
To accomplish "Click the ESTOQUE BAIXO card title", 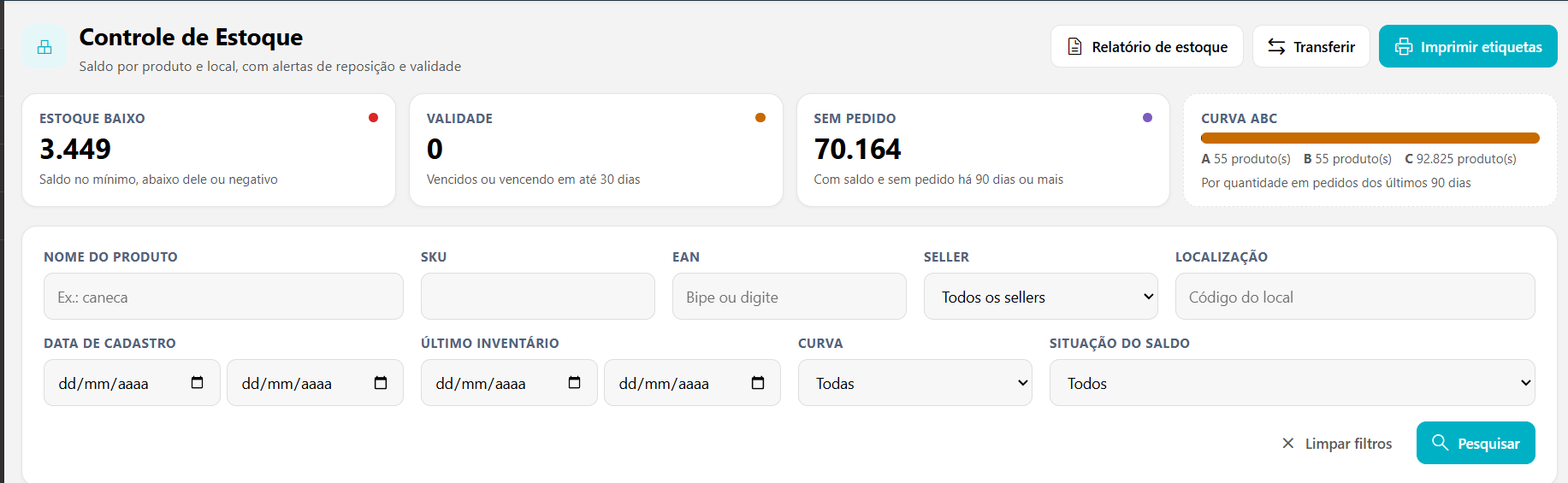I will (92, 119).
